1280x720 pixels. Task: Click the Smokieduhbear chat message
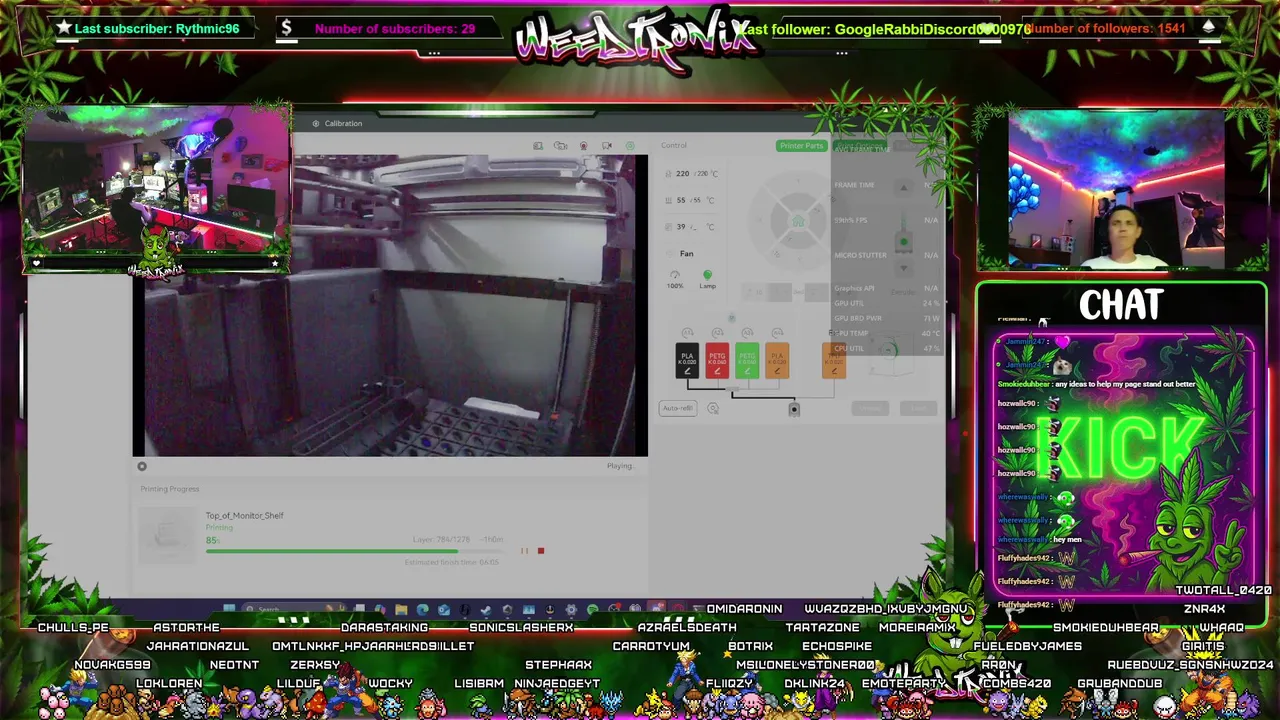1097,384
